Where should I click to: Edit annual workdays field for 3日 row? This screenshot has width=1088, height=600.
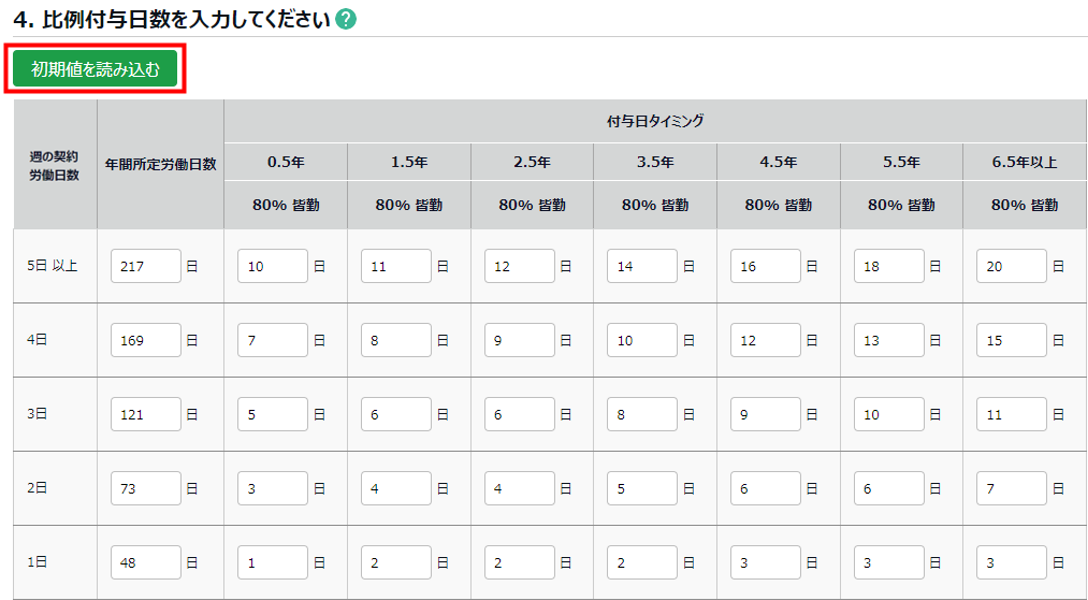[x=146, y=414]
